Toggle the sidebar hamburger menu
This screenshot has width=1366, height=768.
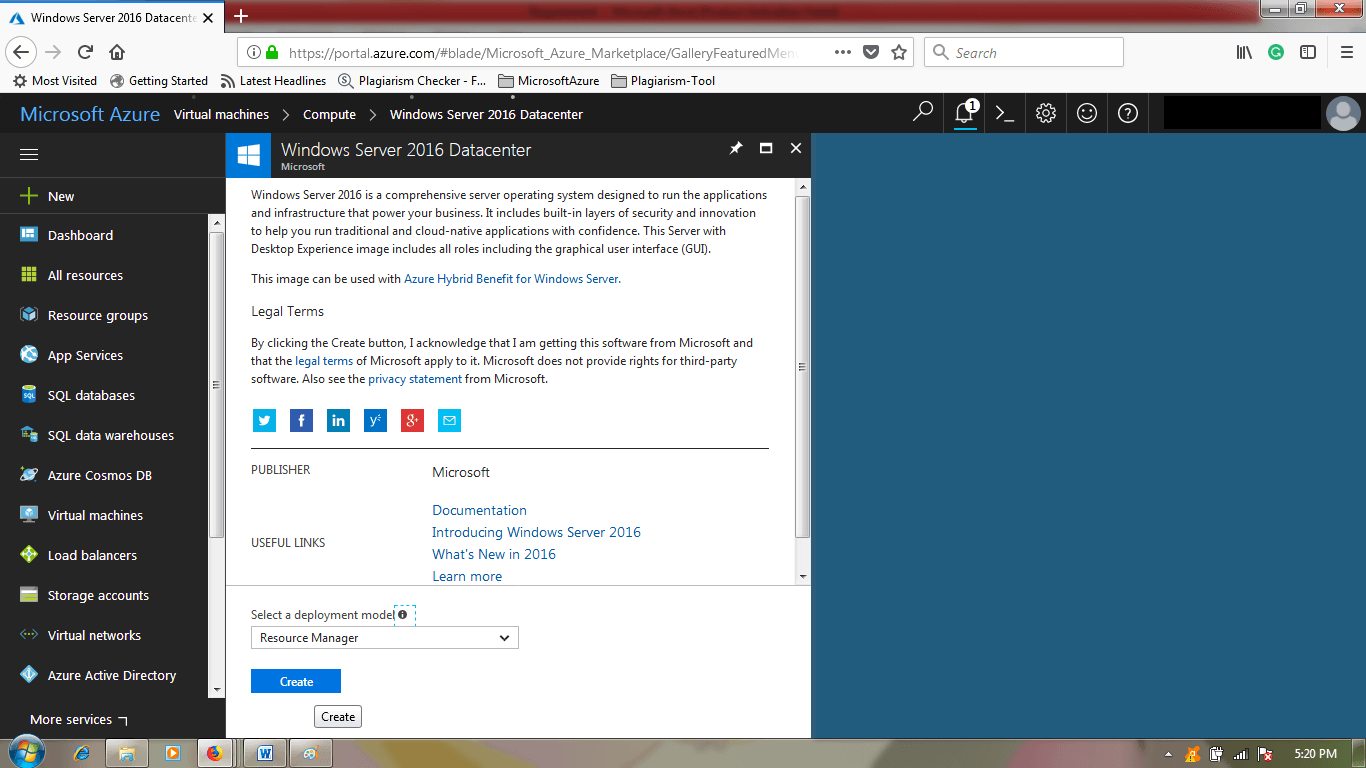coord(29,154)
